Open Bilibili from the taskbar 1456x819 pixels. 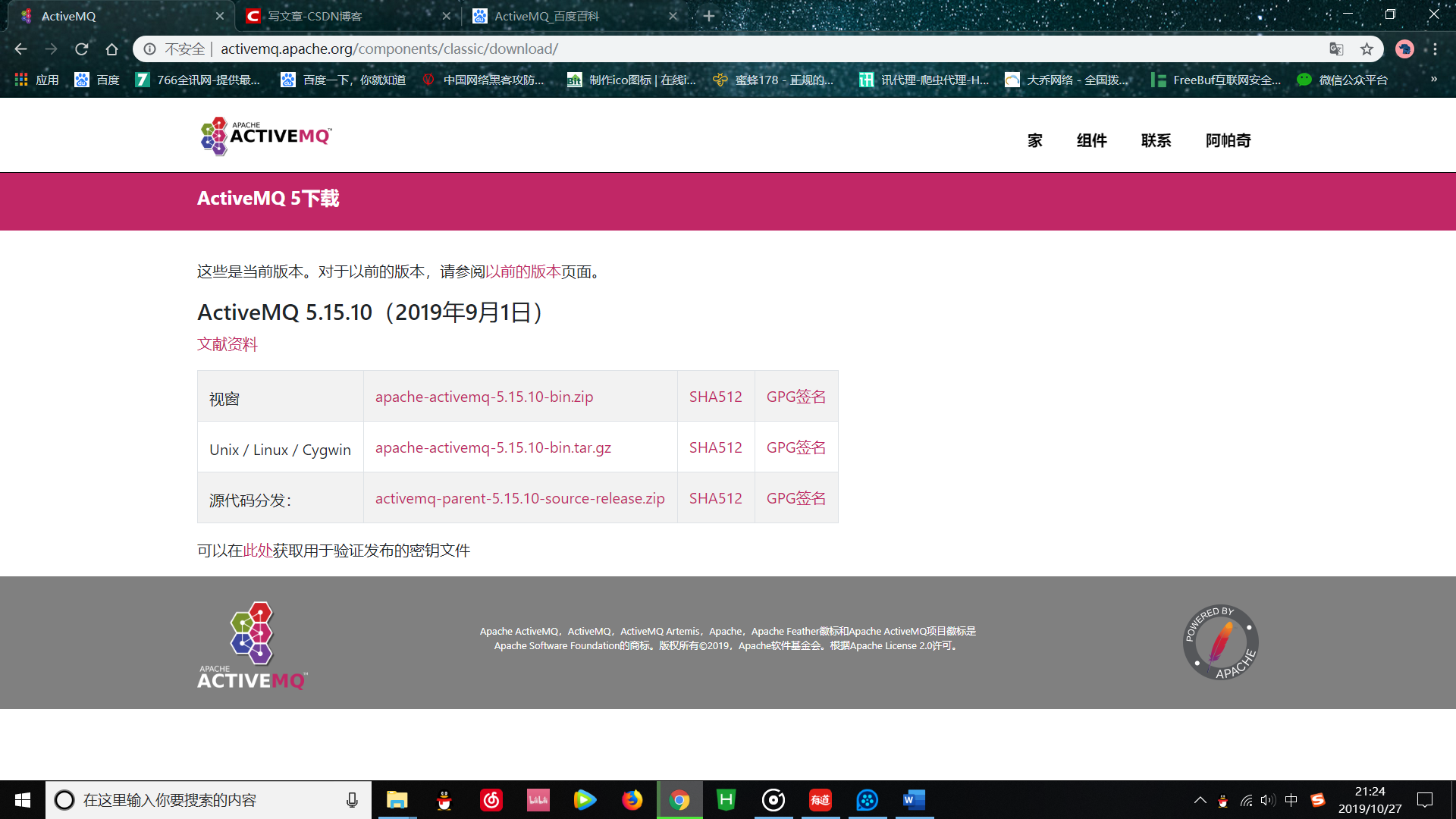click(x=538, y=800)
